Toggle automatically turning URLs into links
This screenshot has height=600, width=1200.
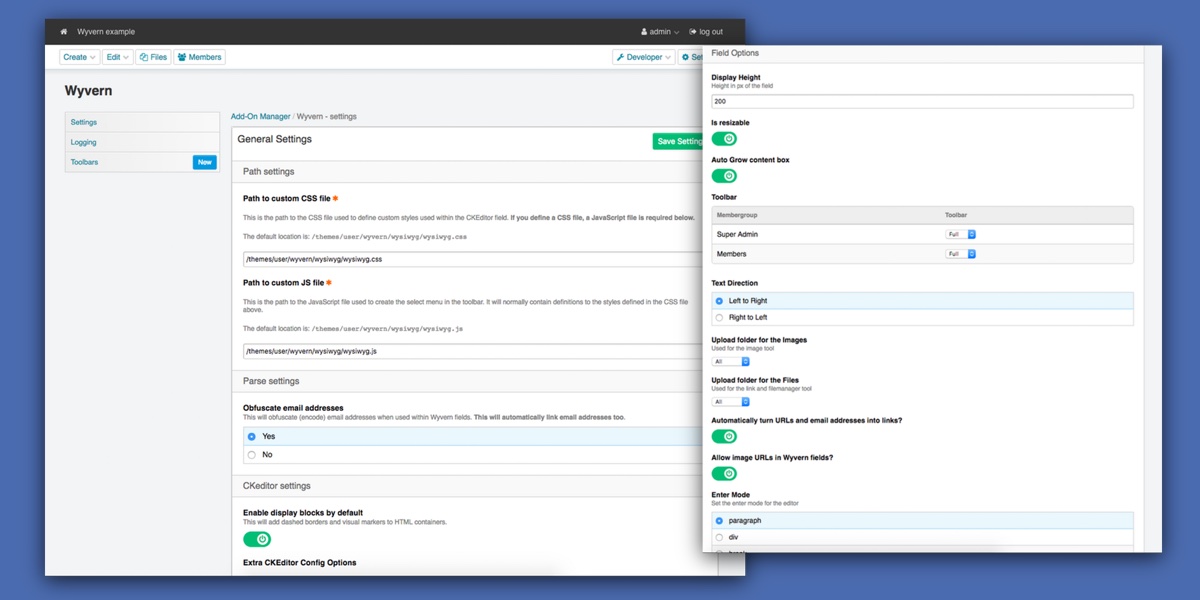(x=724, y=436)
